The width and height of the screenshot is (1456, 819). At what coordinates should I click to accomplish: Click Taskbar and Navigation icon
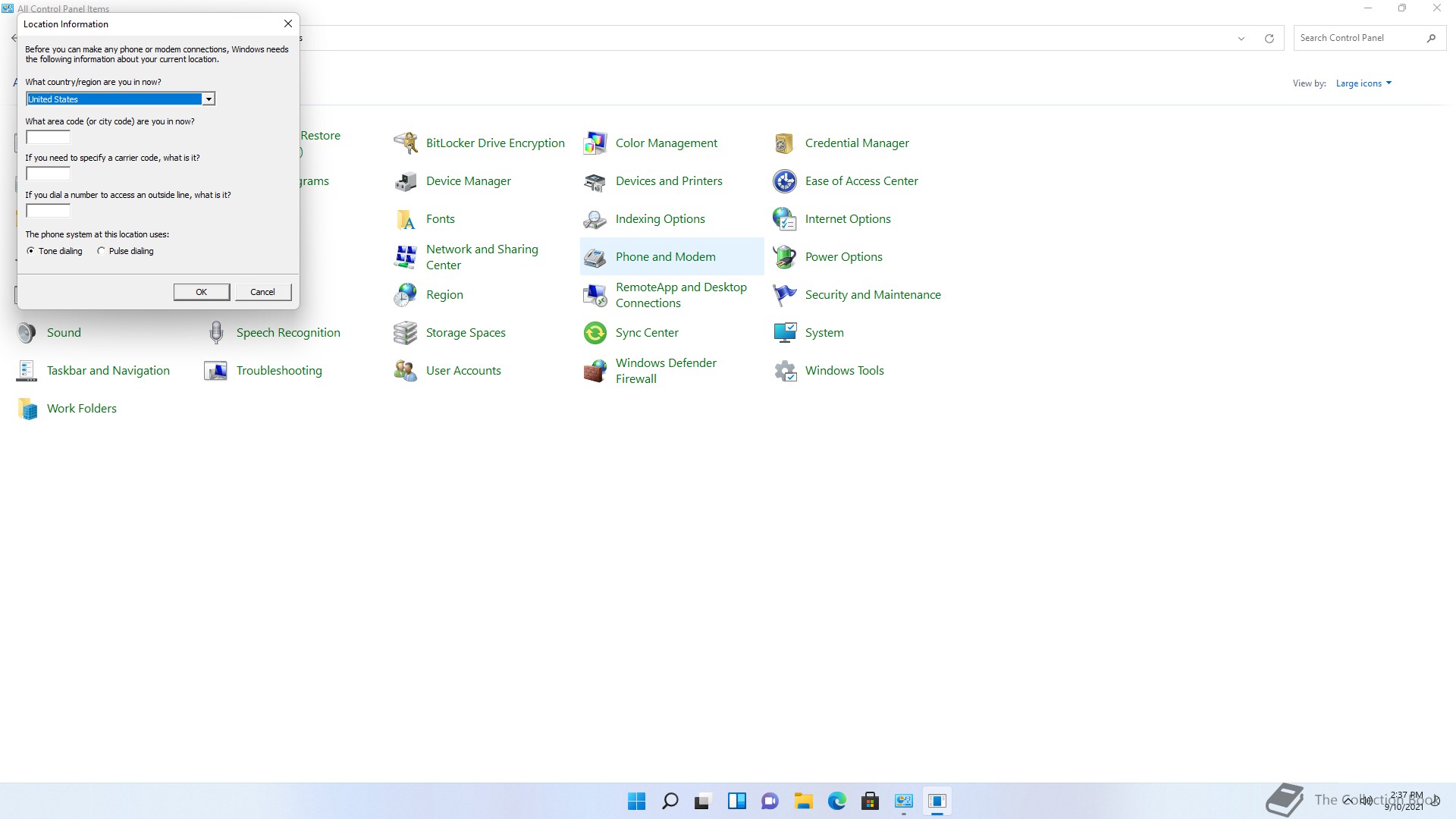click(x=27, y=370)
